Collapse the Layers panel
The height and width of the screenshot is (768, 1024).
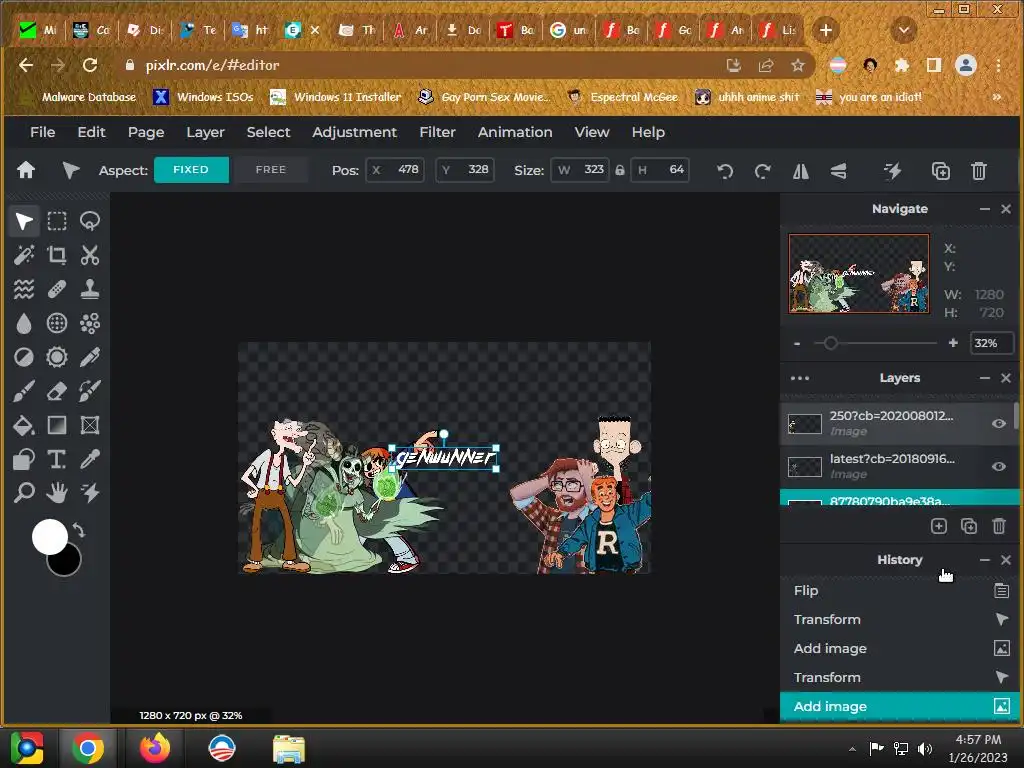pyautogui.click(x=985, y=378)
